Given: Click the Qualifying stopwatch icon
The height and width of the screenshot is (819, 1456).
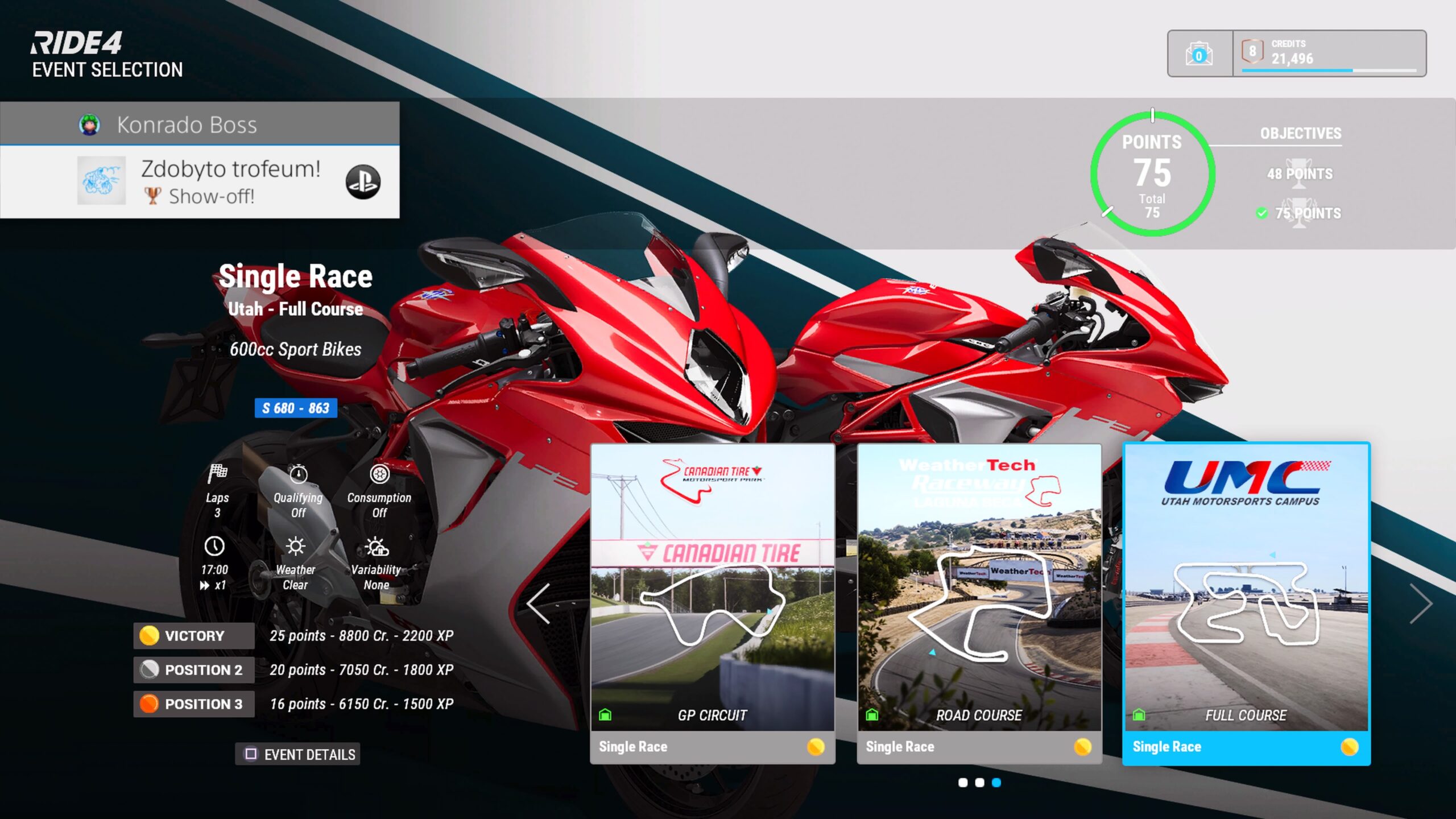Looking at the screenshot, I should click(x=298, y=474).
